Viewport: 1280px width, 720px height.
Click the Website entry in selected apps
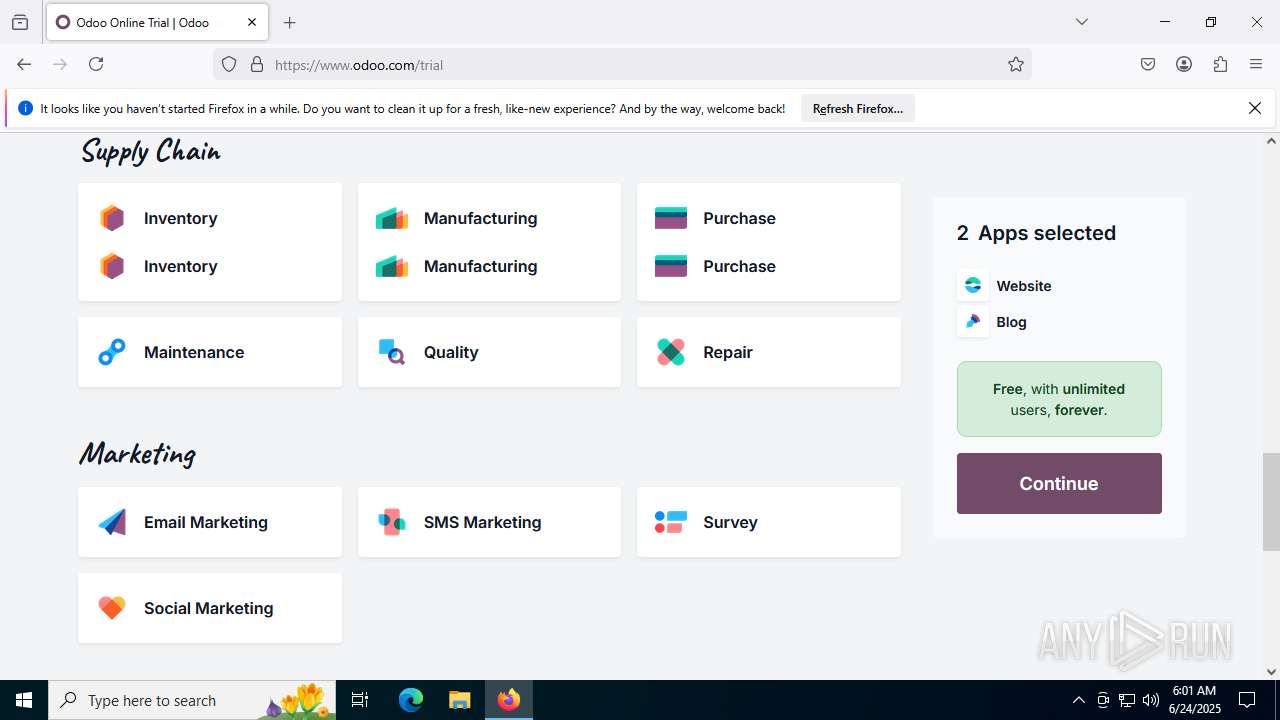point(1005,286)
